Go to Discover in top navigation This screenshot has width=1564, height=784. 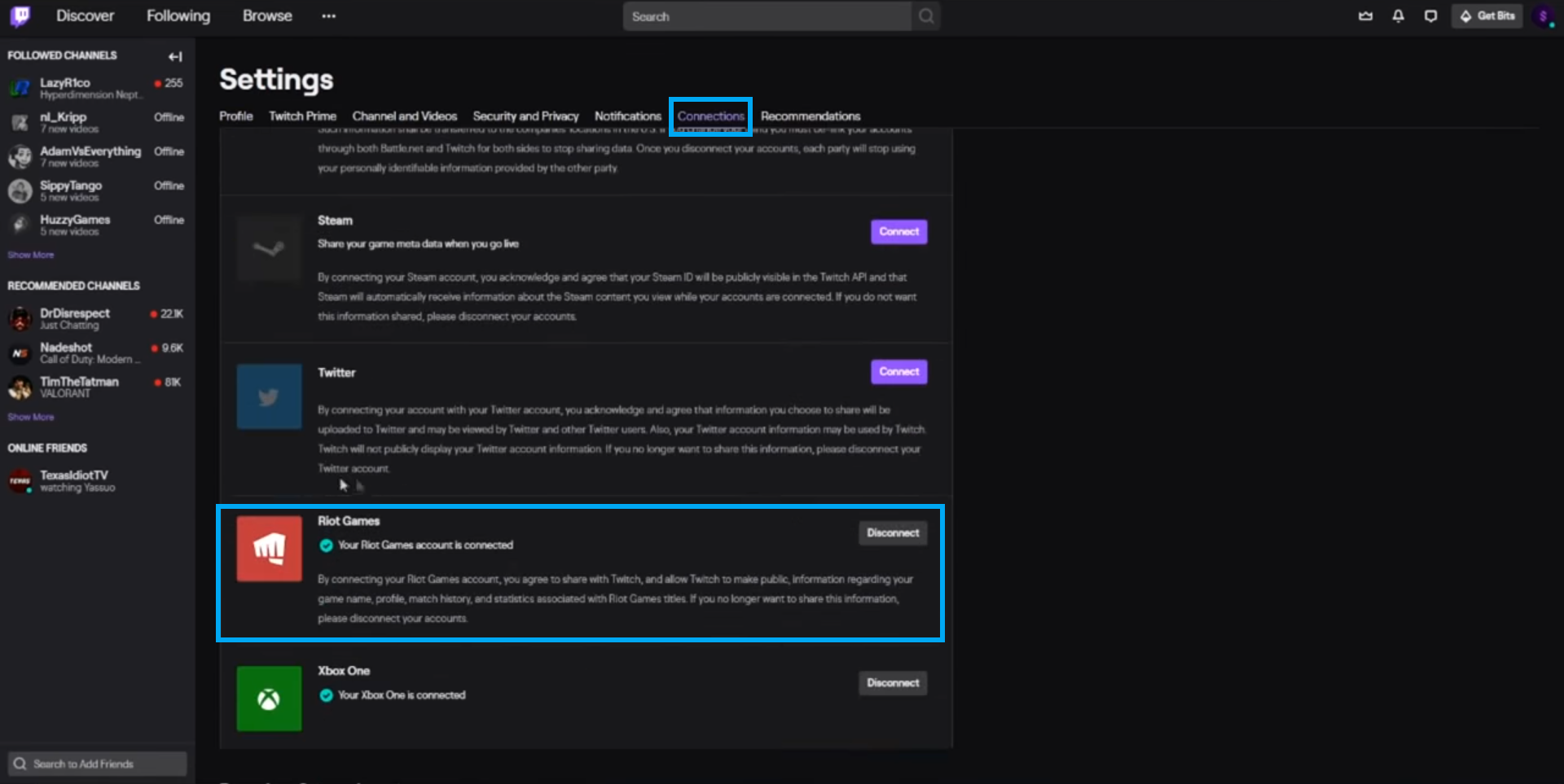[85, 15]
